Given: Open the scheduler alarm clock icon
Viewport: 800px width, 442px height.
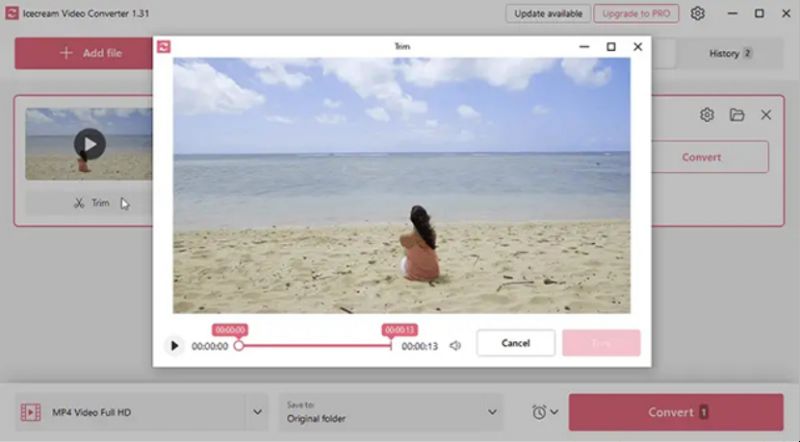Looking at the screenshot, I should 539,412.
